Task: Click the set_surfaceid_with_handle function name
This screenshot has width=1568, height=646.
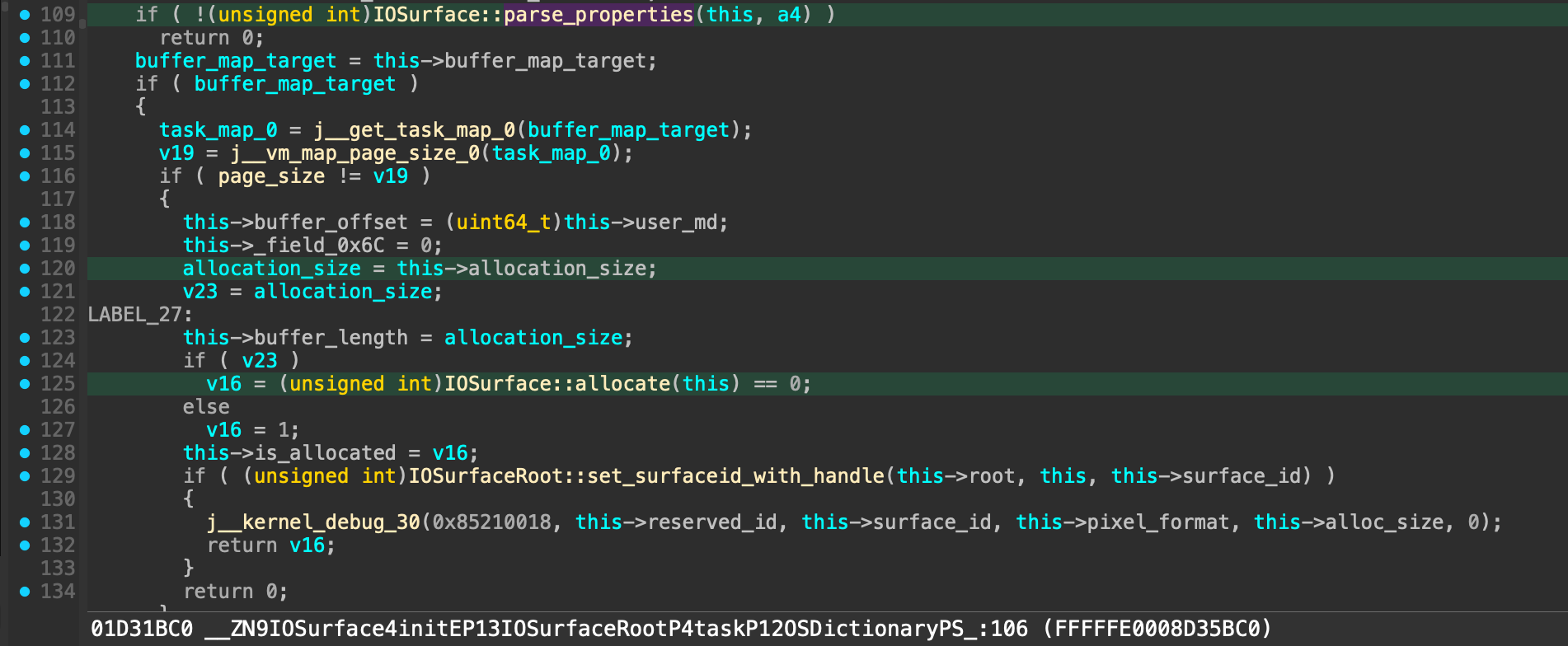Action: click(735, 476)
